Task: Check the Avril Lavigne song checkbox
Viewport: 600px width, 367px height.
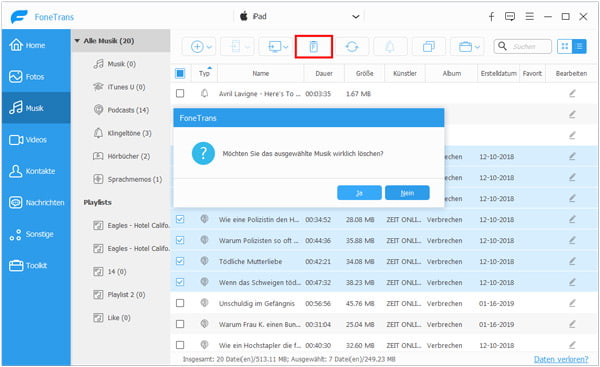Action: 180,93
